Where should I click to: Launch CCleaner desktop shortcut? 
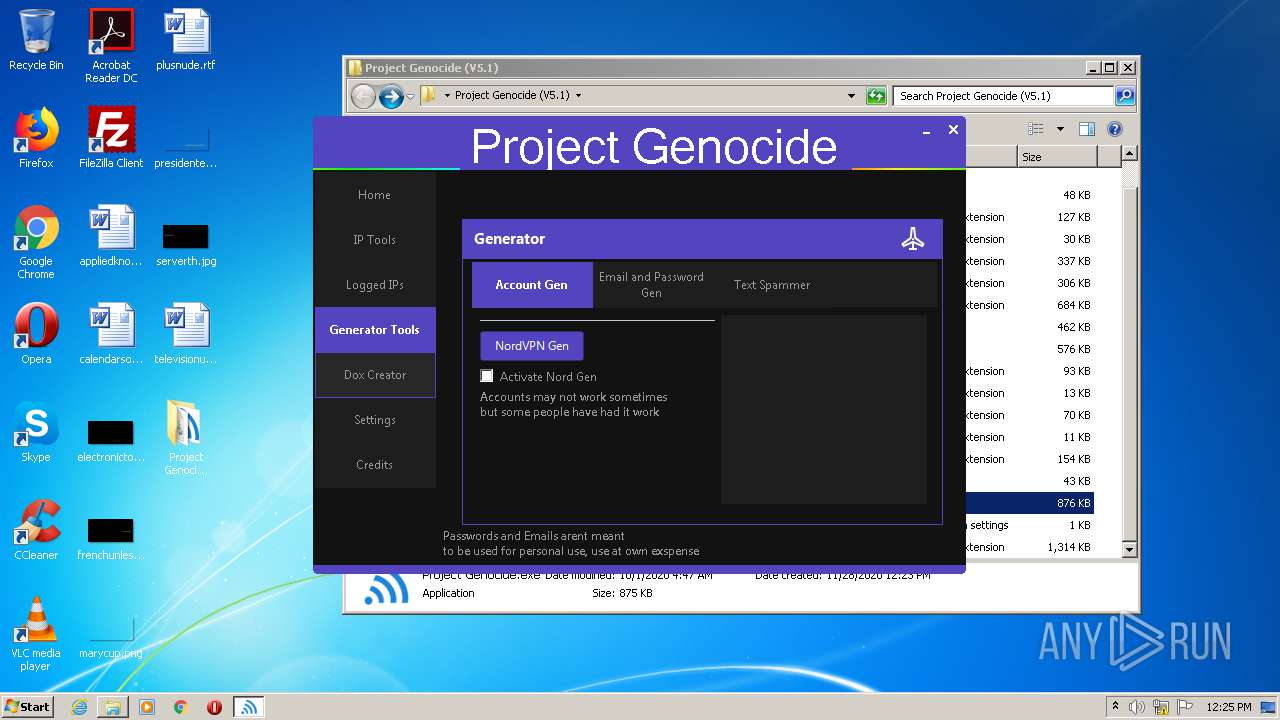coord(36,530)
